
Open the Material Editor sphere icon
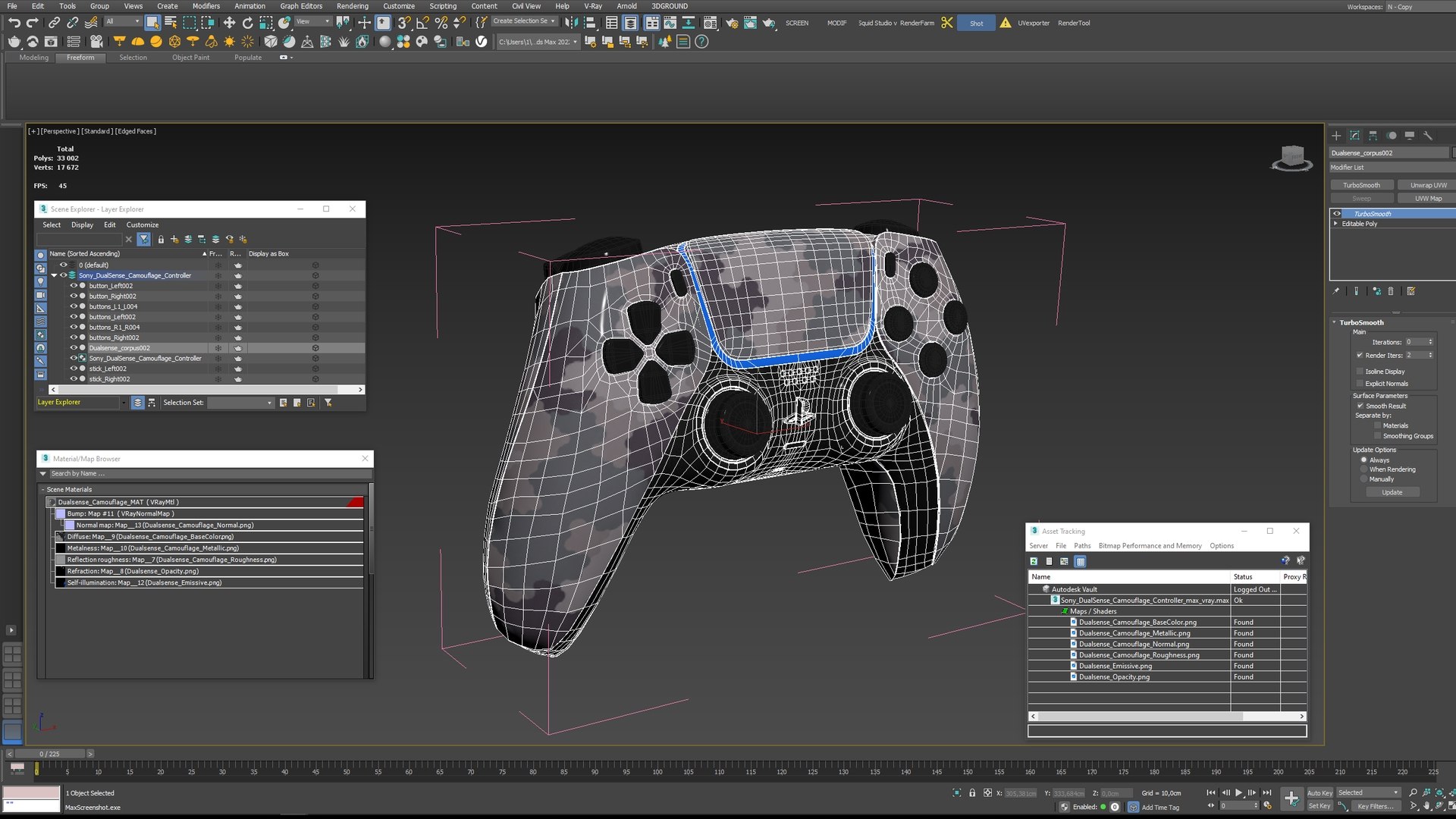pyautogui.click(x=384, y=42)
